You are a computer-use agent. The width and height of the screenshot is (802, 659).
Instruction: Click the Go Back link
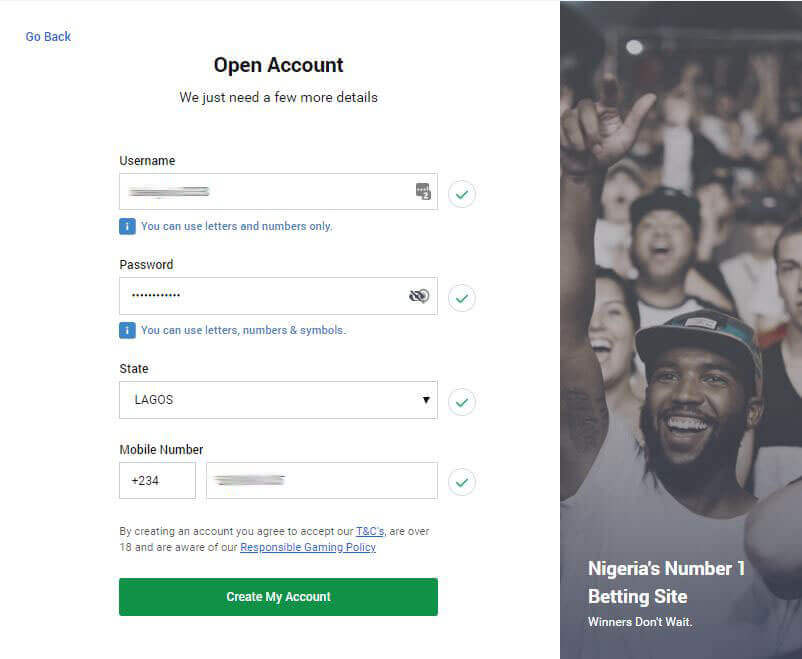click(48, 37)
